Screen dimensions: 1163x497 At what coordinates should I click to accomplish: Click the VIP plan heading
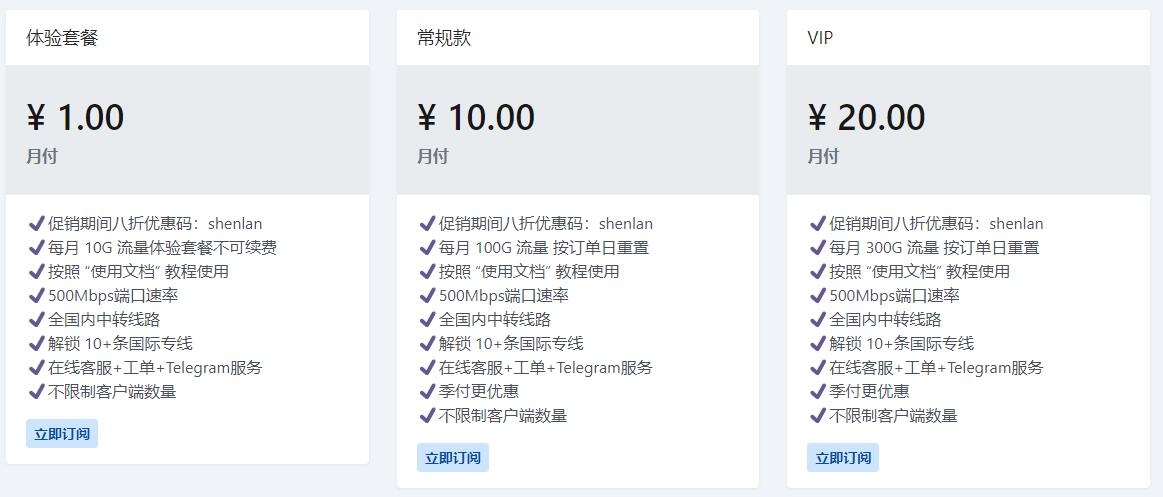point(820,38)
